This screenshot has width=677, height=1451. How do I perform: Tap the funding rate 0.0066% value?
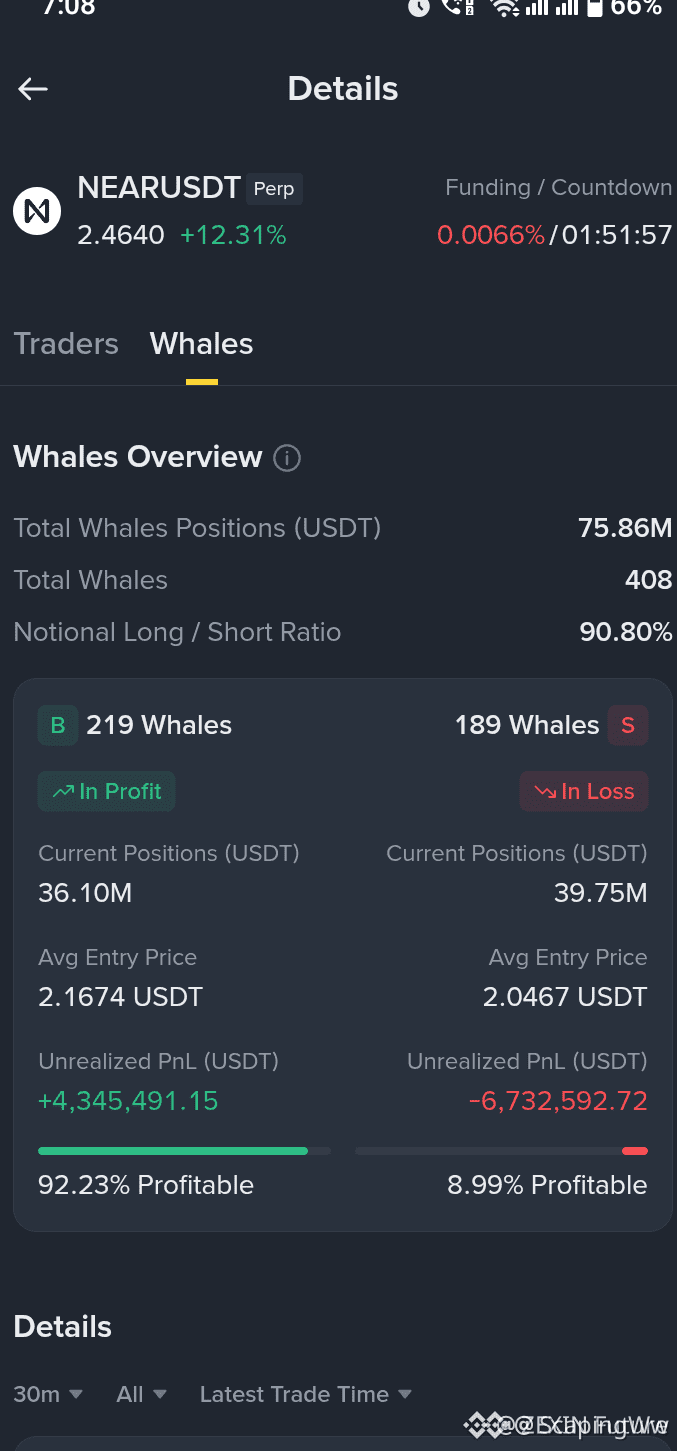(x=491, y=235)
